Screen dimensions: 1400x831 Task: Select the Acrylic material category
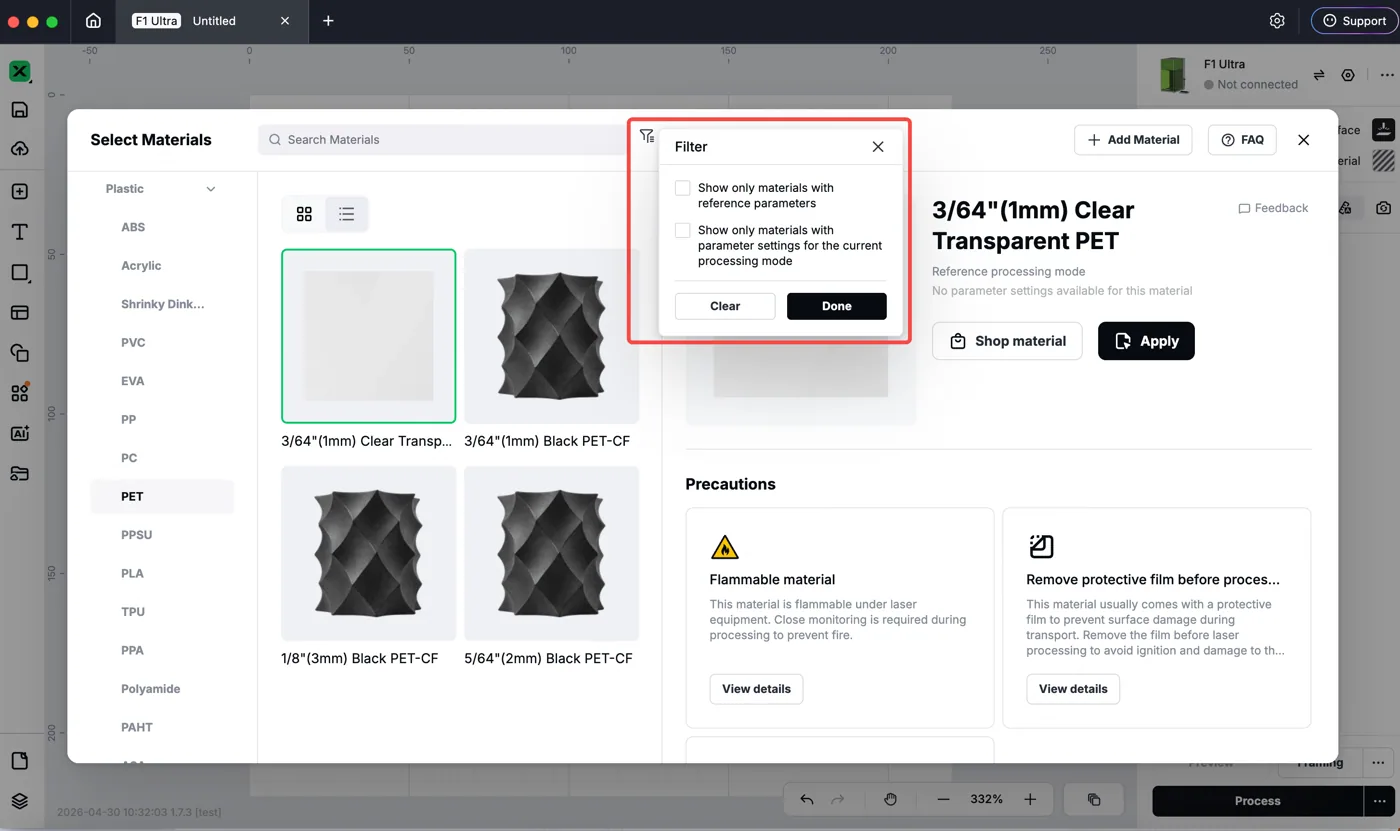coord(141,266)
